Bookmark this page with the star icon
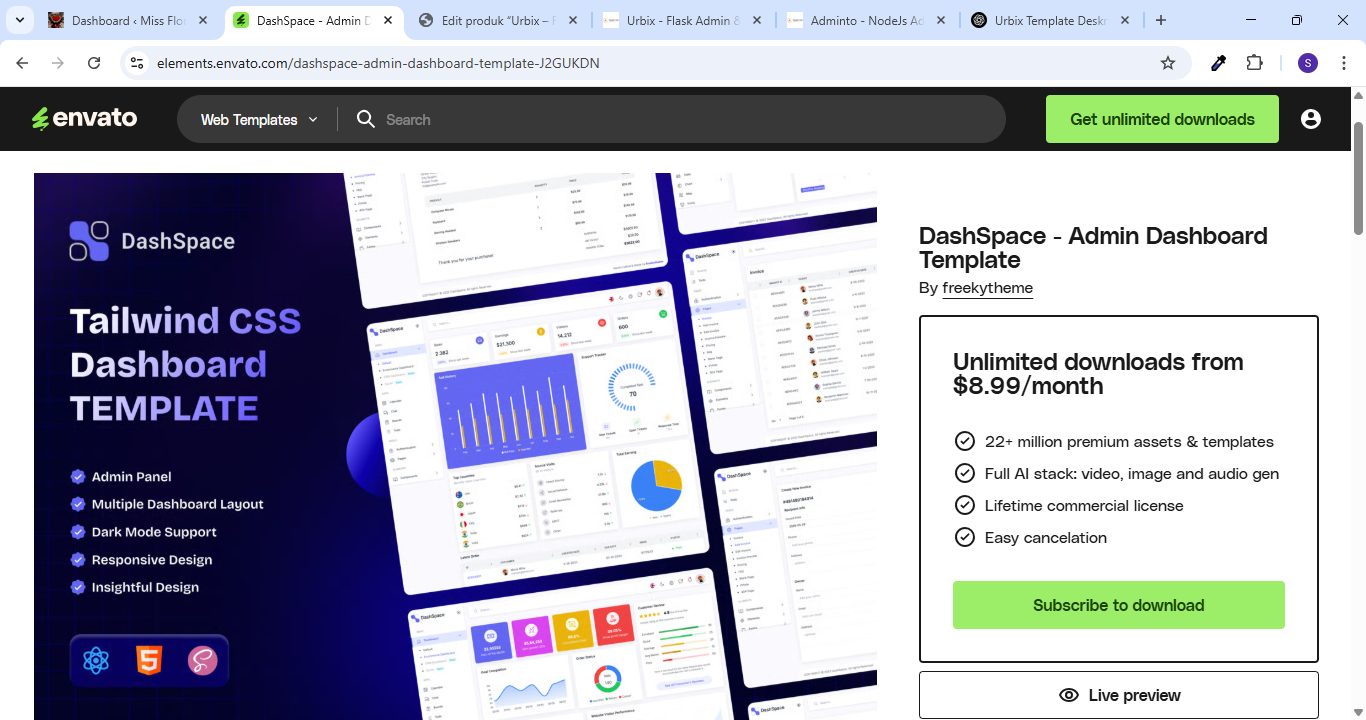Screen dimensions: 1366x720 click(x=1168, y=63)
